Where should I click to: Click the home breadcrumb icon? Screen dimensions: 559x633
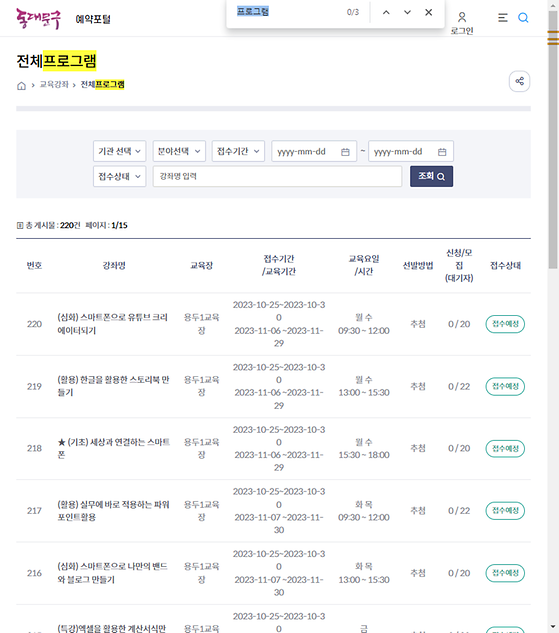[x=21, y=85]
